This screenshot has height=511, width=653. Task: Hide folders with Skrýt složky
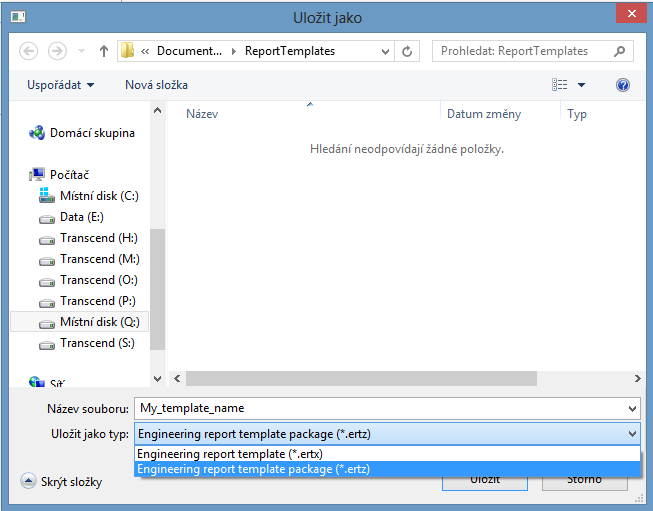tap(61, 482)
